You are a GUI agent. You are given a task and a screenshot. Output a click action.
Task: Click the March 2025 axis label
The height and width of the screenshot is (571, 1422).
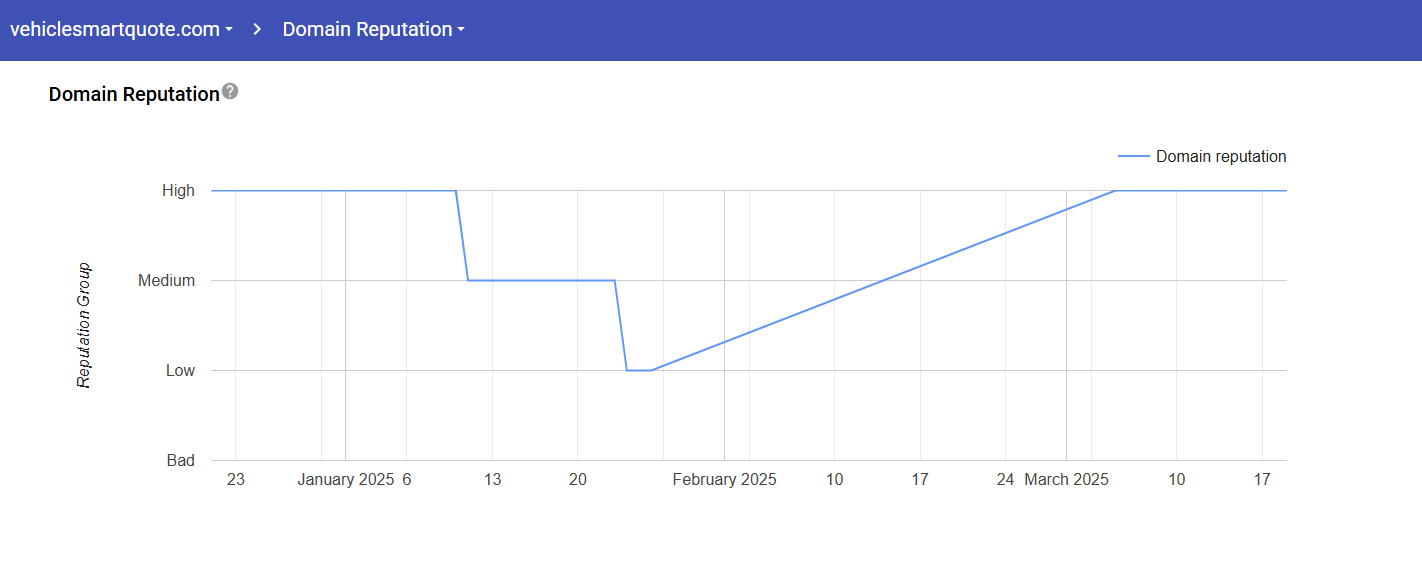coord(1066,480)
